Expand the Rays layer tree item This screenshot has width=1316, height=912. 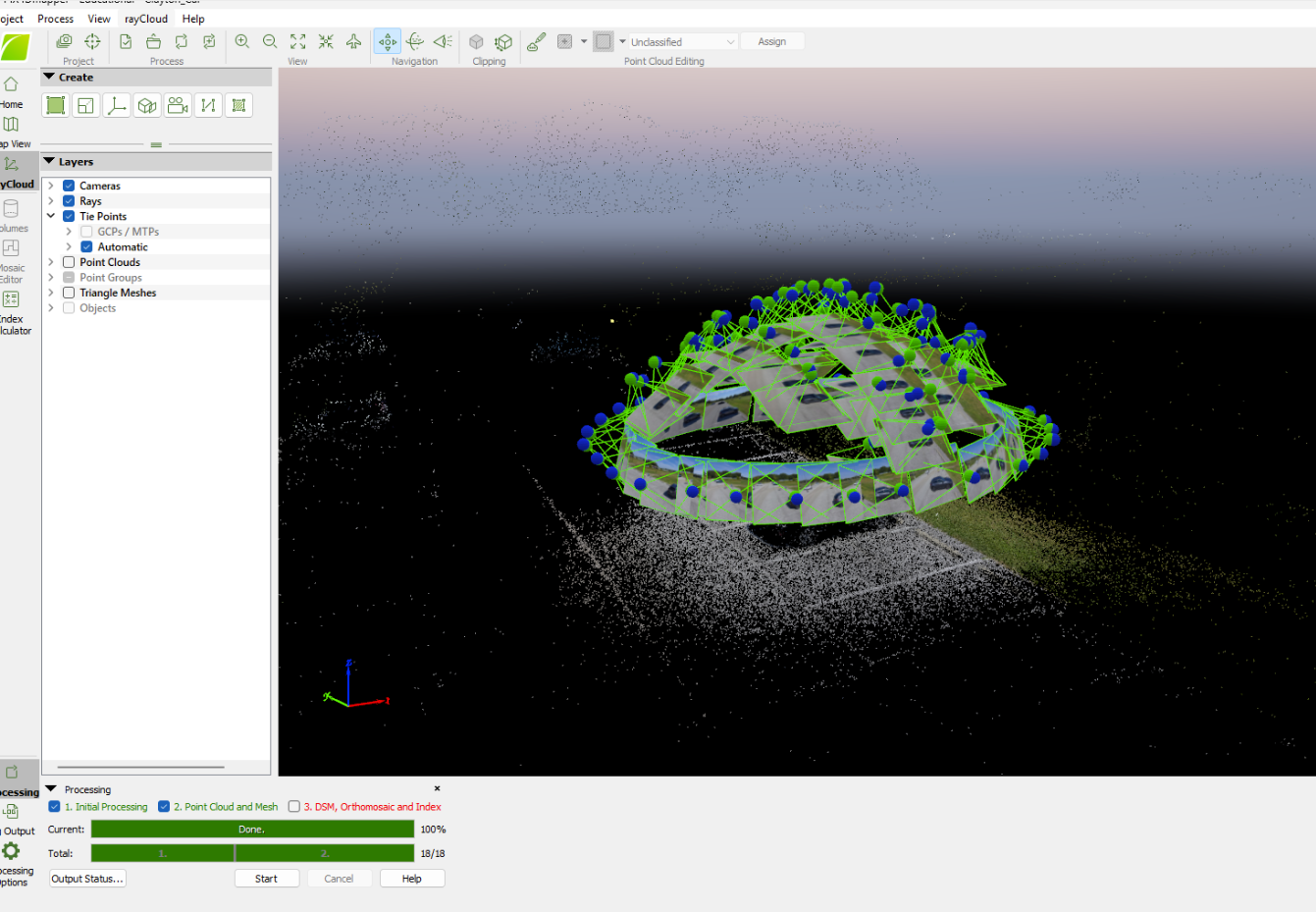(51, 201)
